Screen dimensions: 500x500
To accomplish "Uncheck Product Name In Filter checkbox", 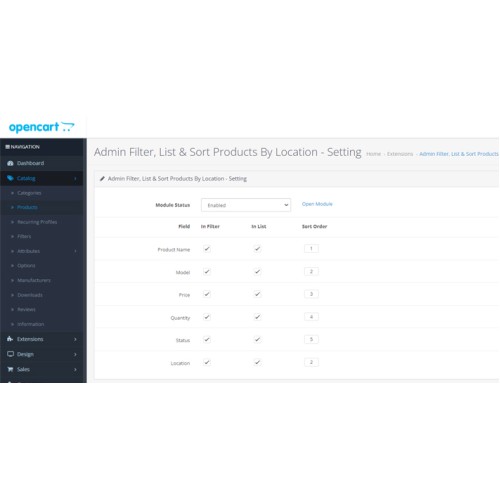I will 207,249.
